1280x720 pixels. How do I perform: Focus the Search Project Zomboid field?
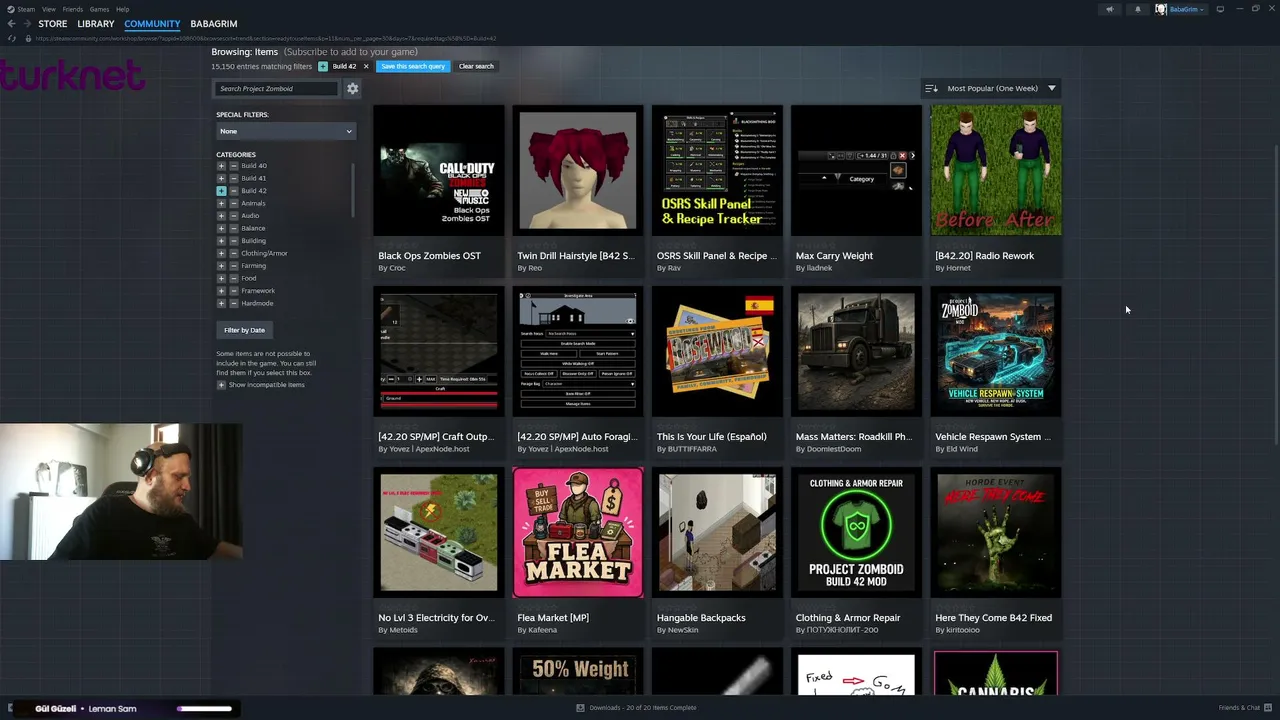pos(277,88)
